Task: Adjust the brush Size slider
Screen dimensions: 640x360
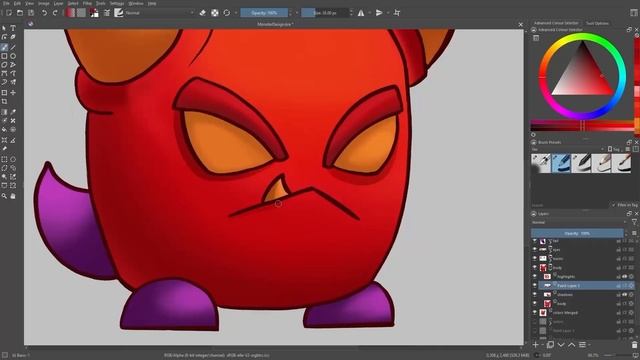Action: [x=325, y=13]
